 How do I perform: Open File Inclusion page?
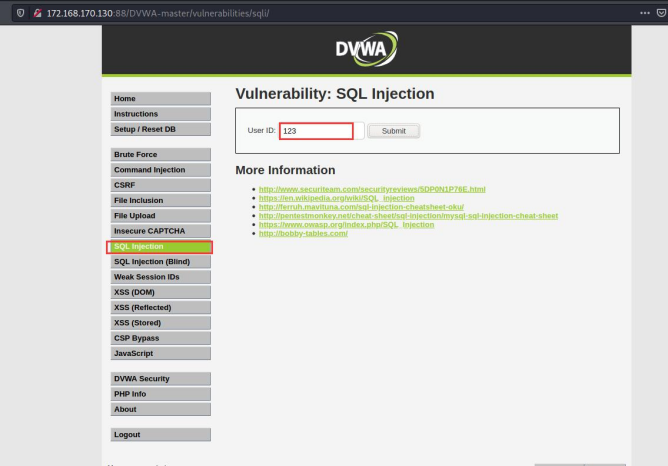click(x=161, y=200)
